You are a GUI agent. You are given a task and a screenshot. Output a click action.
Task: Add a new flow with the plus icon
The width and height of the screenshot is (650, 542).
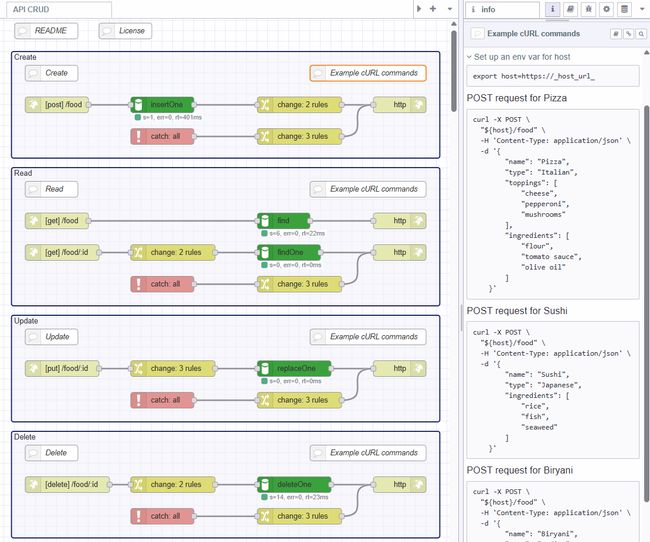[x=432, y=9]
